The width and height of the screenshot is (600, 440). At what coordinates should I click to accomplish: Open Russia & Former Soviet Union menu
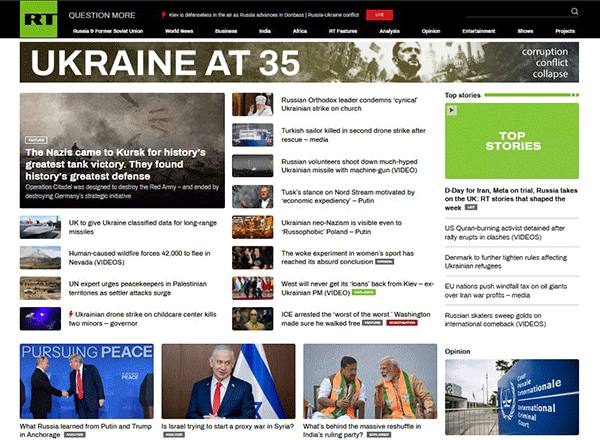(108, 31)
